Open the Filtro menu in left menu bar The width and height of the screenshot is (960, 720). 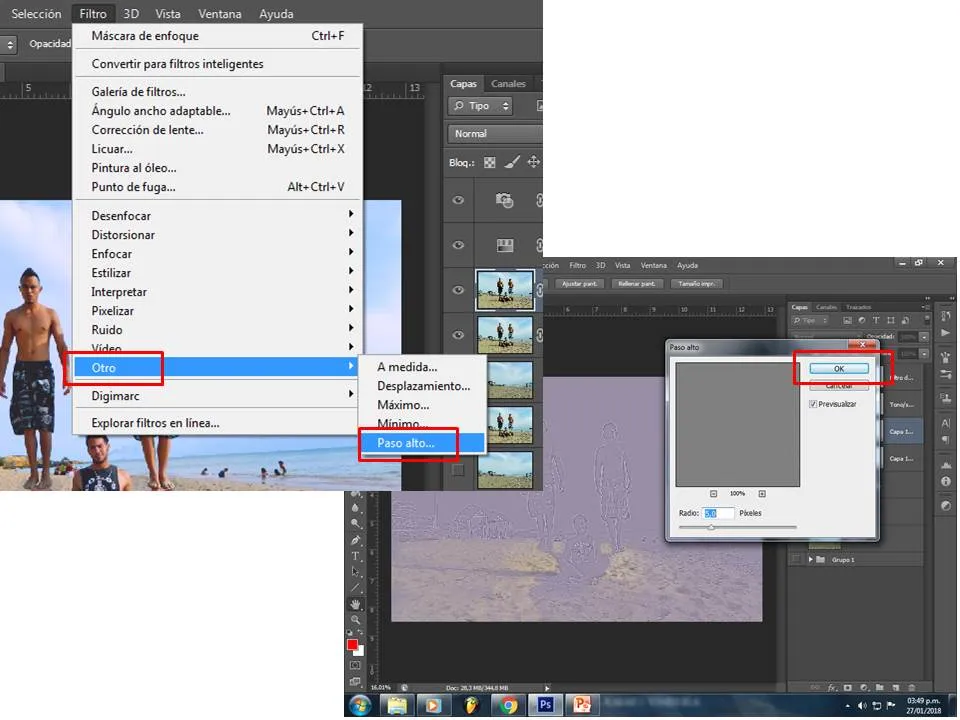click(93, 13)
